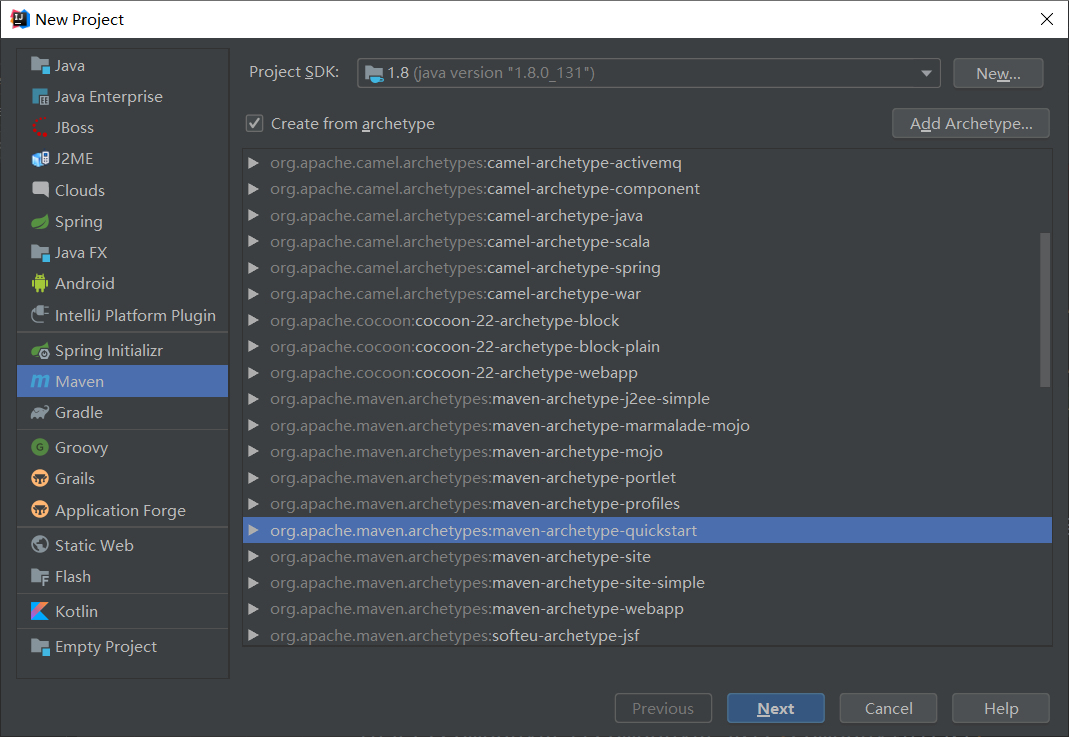1069x737 pixels.
Task: Select the Grails project type icon
Action: pyautogui.click(x=39, y=478)
